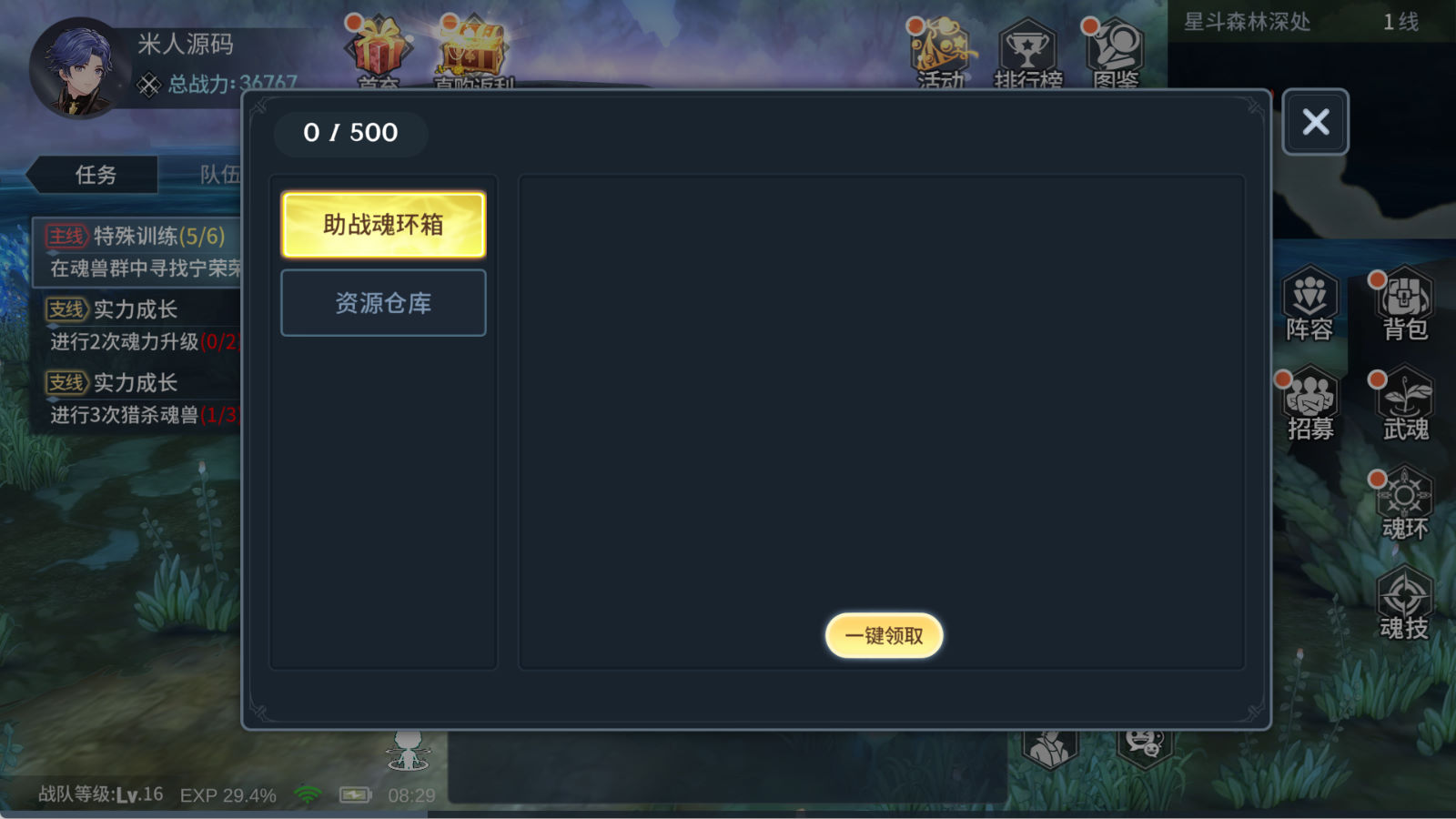This screenshot has width=1456, height=819.
Task: Open the 活动 events icon
Action: 941,55
